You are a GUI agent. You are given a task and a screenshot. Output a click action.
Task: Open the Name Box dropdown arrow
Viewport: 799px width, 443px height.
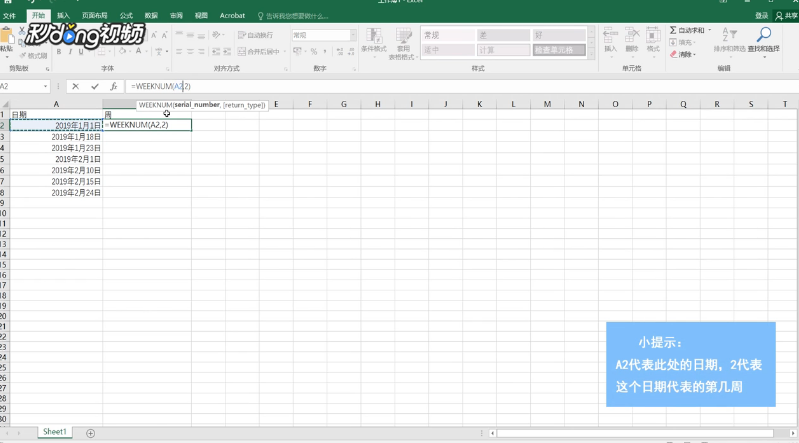[45, 87]
